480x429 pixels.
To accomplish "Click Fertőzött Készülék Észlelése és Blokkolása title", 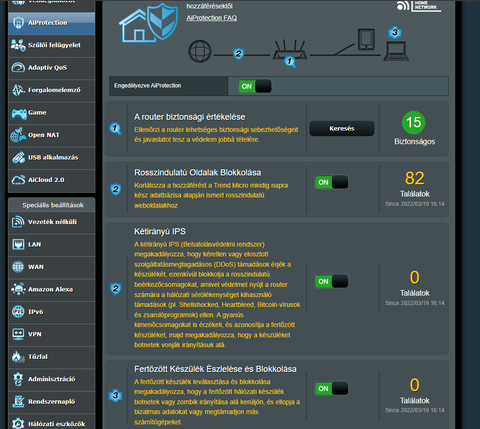I will (215, 369).
